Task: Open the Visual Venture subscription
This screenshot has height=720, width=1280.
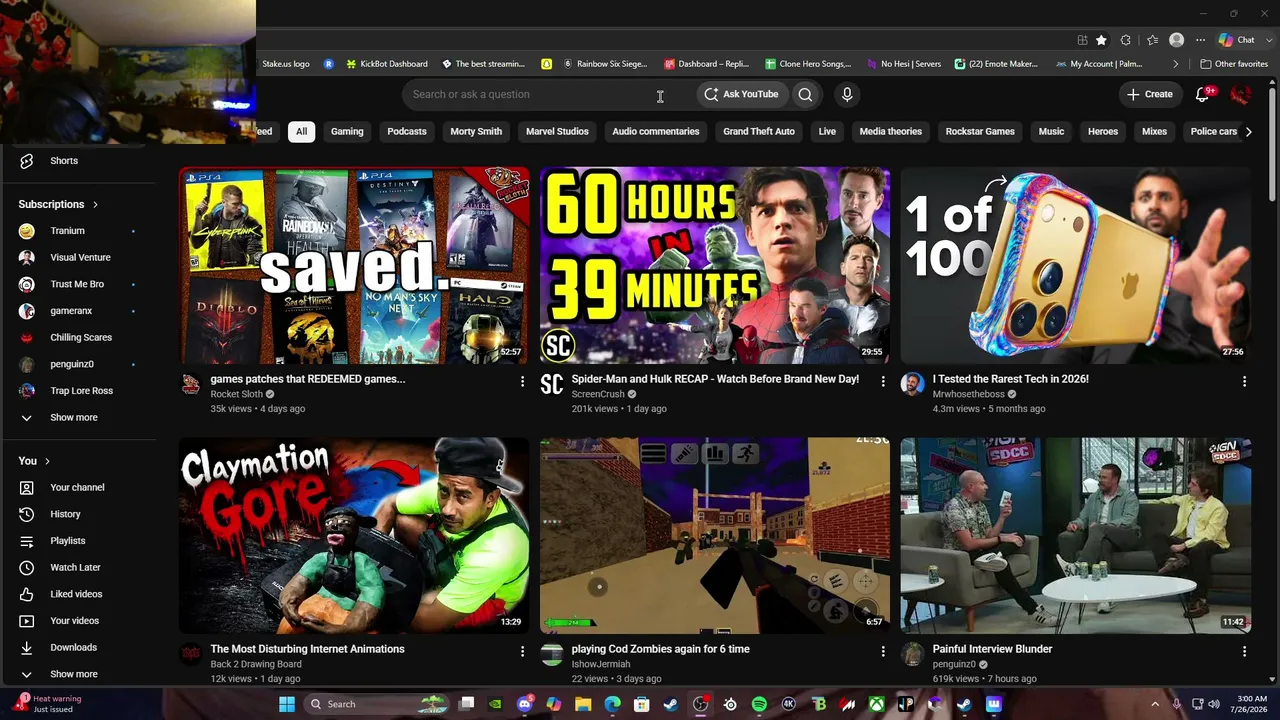Action: tap(80, 257)
